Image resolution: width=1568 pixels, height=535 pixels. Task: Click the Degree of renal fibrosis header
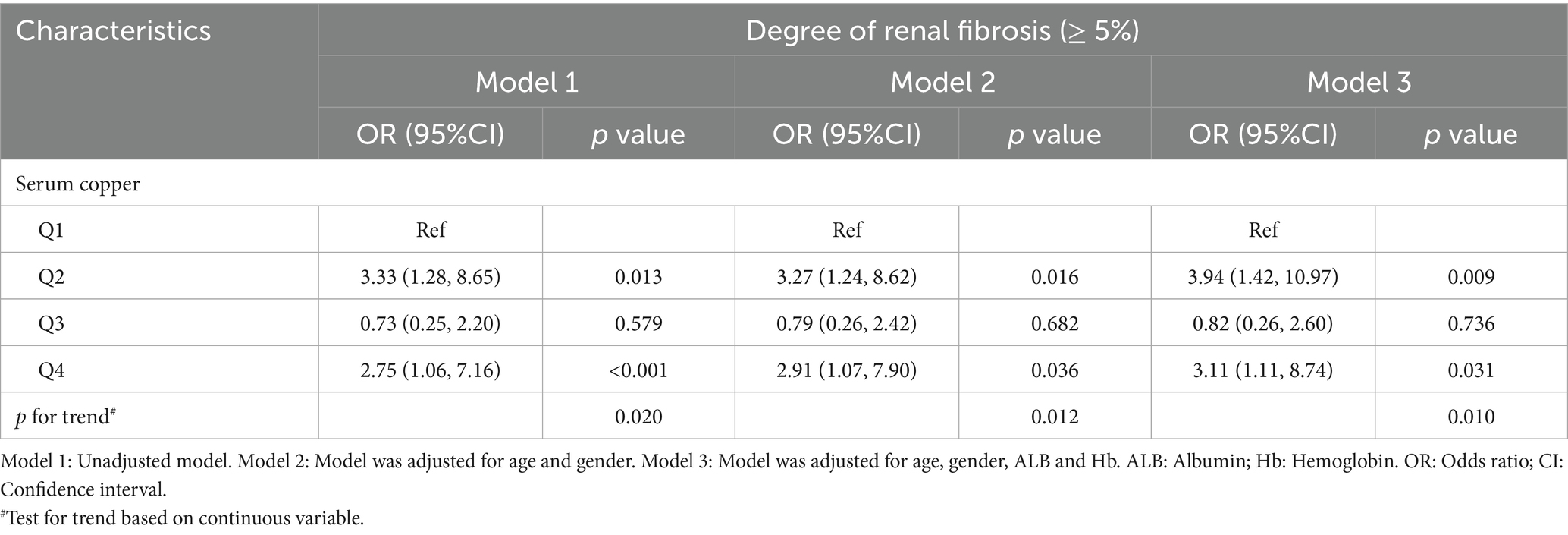[942, 31]
